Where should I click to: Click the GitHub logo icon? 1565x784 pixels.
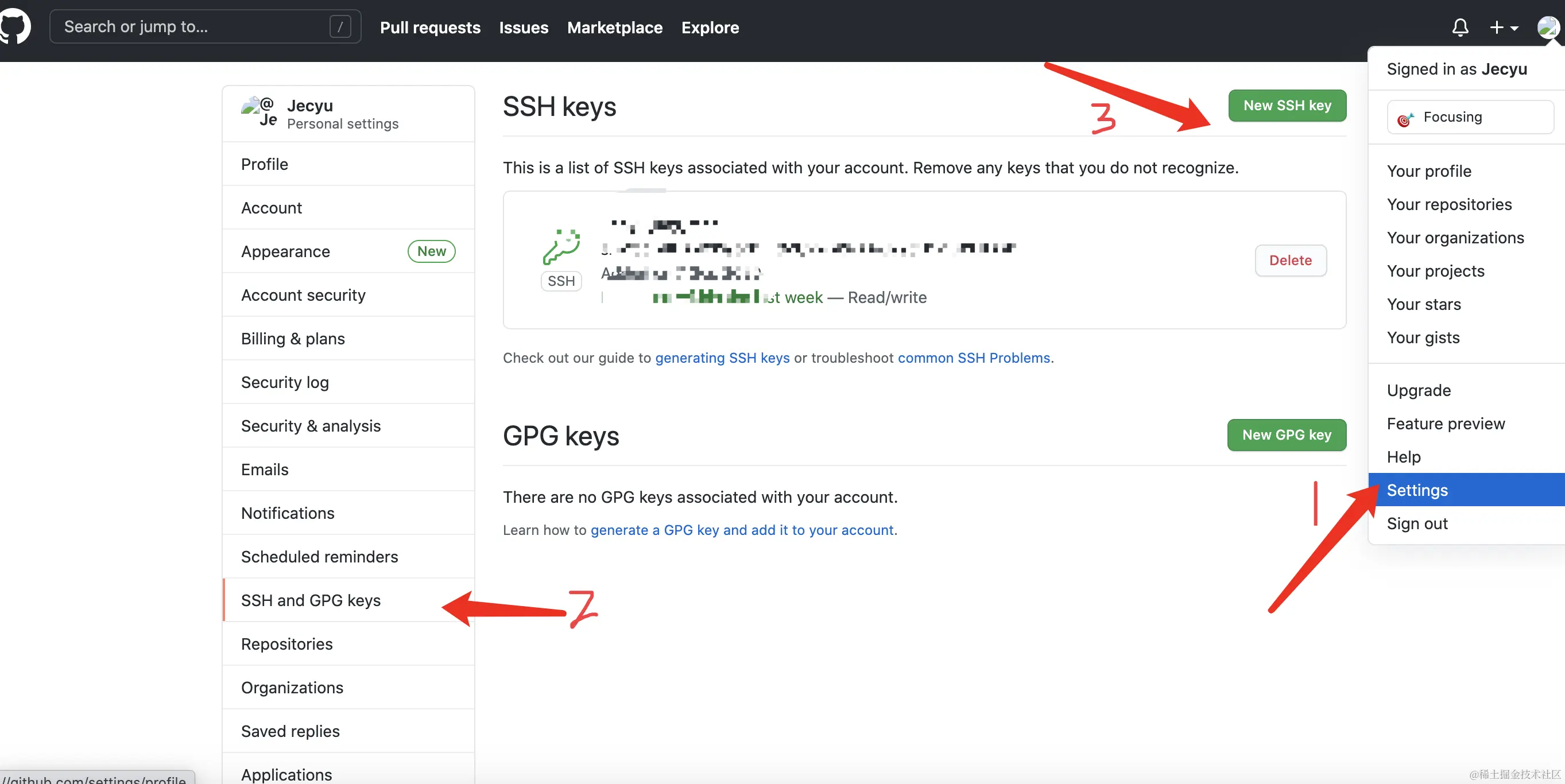tap(13, 27)
